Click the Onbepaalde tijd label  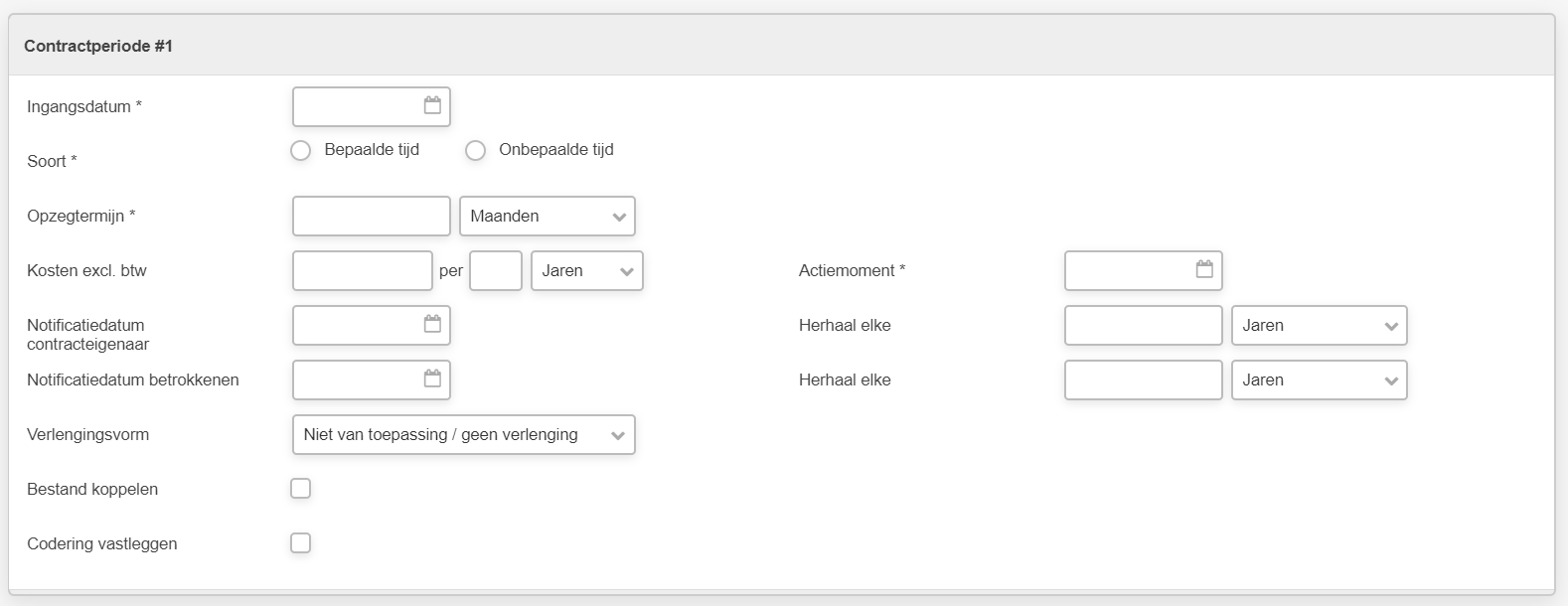pos(556,149)
